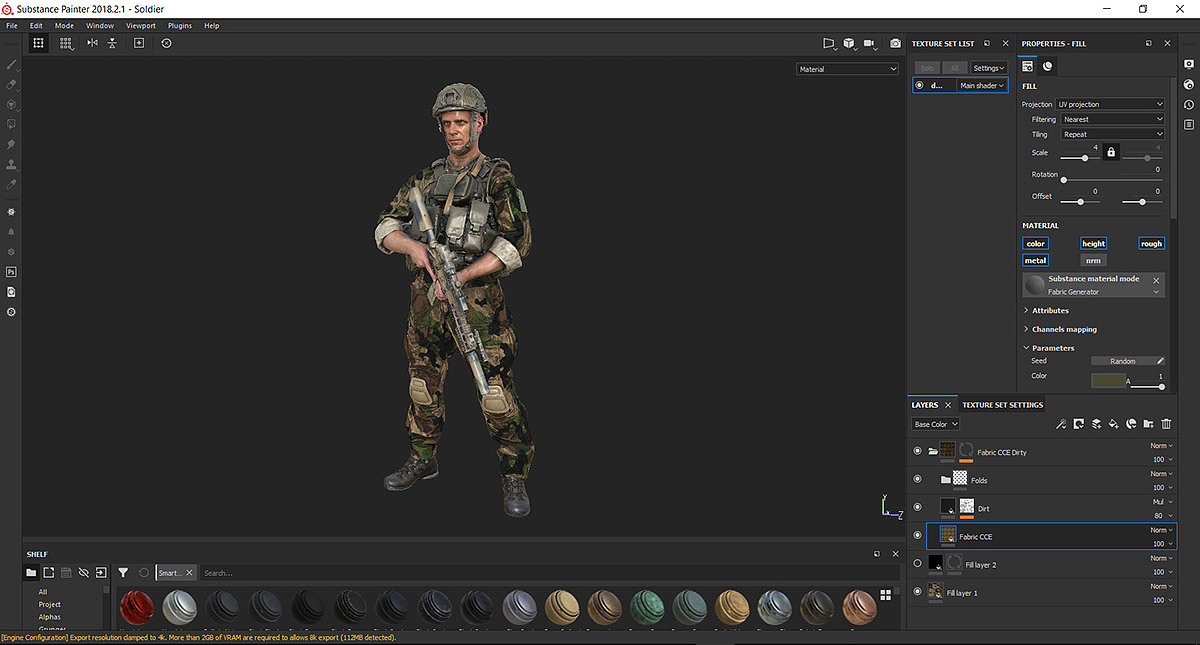Show Fill layer 2
The image size is (1200, 645).
(917, 564)
